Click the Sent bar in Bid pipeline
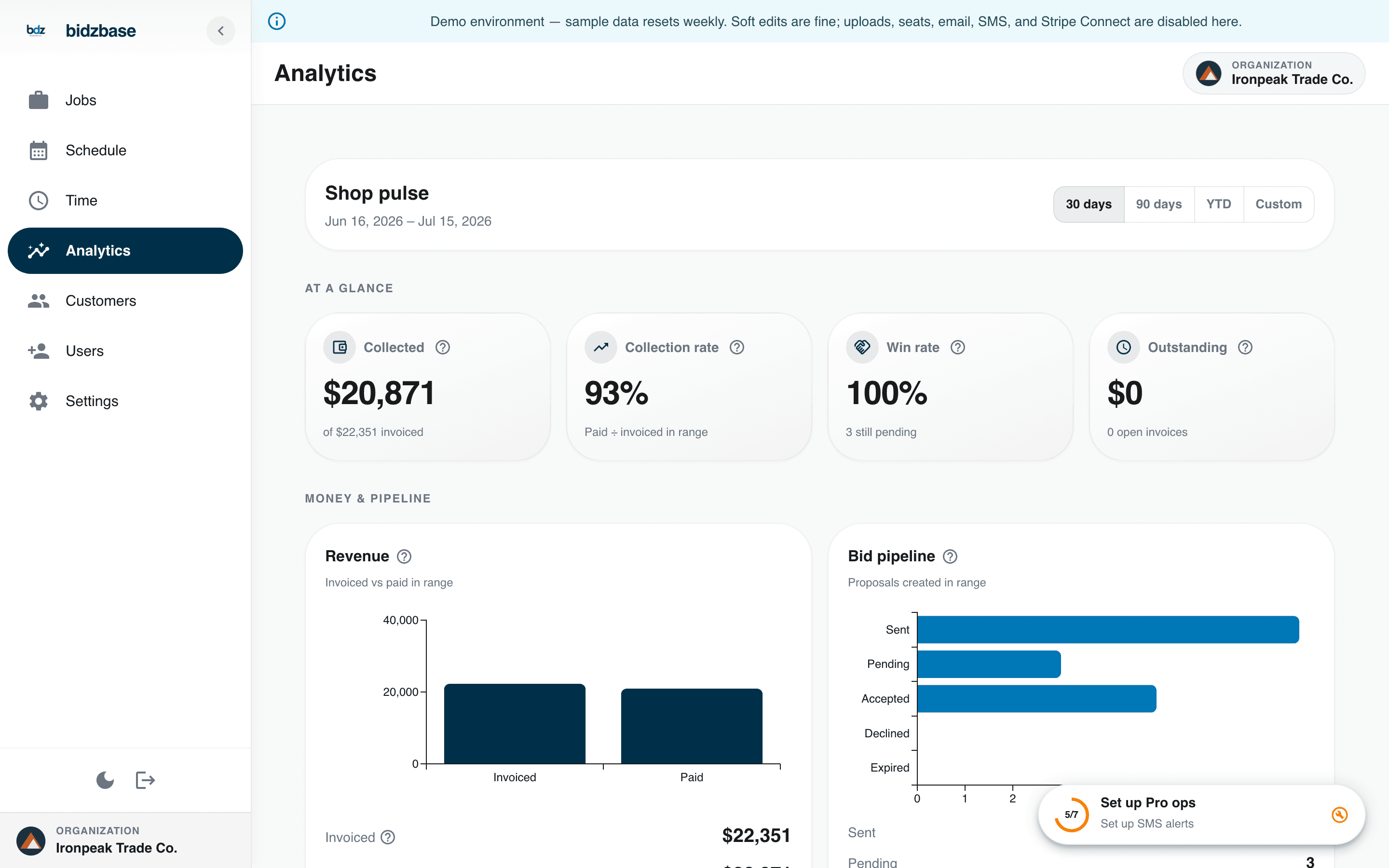Viewport: 1389px width, 868px height. pos(1108,630)
